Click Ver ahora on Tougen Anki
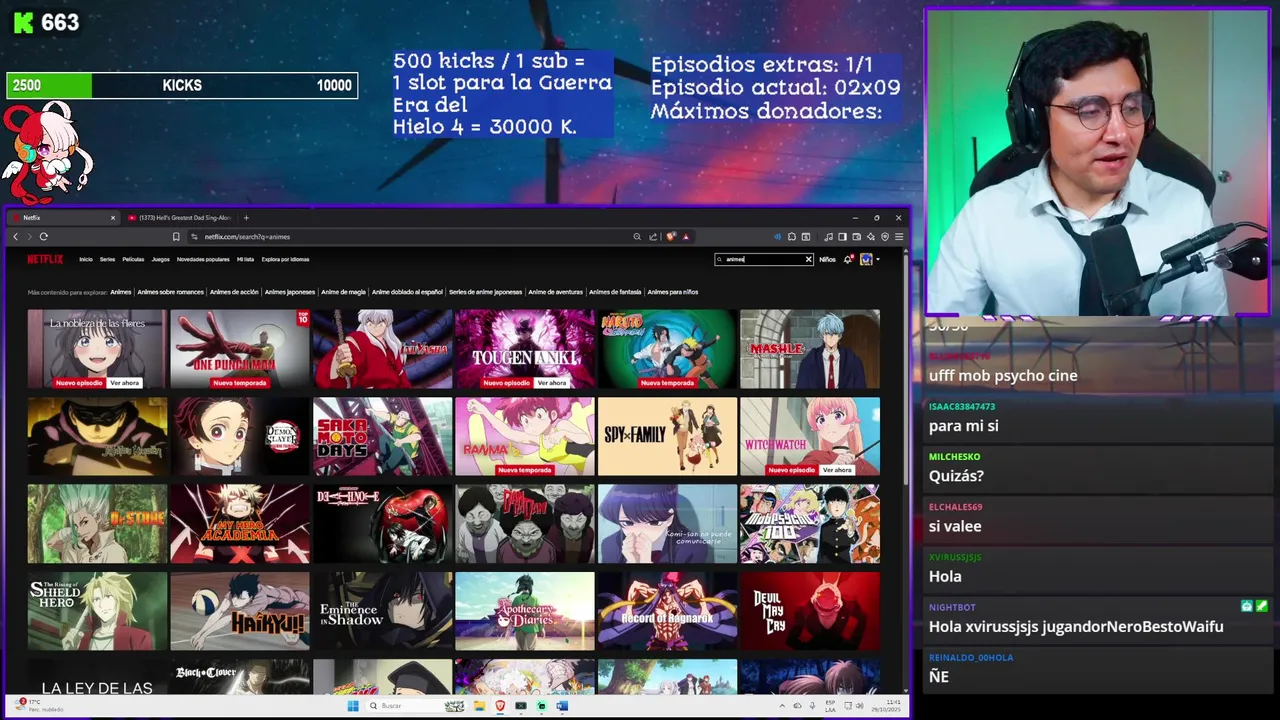The height and width of the screenshot is (720, 1280). point(551,383)
